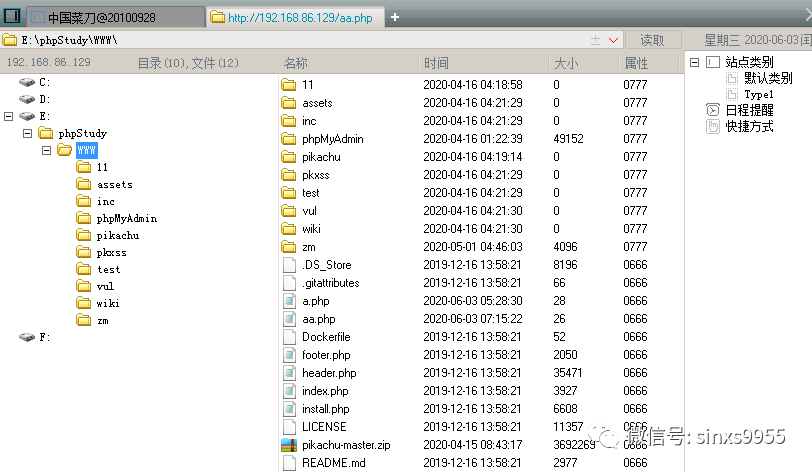Select 默认类别 category
The height and width of the screenshot is (472, 812).
(x=768, y=78)
